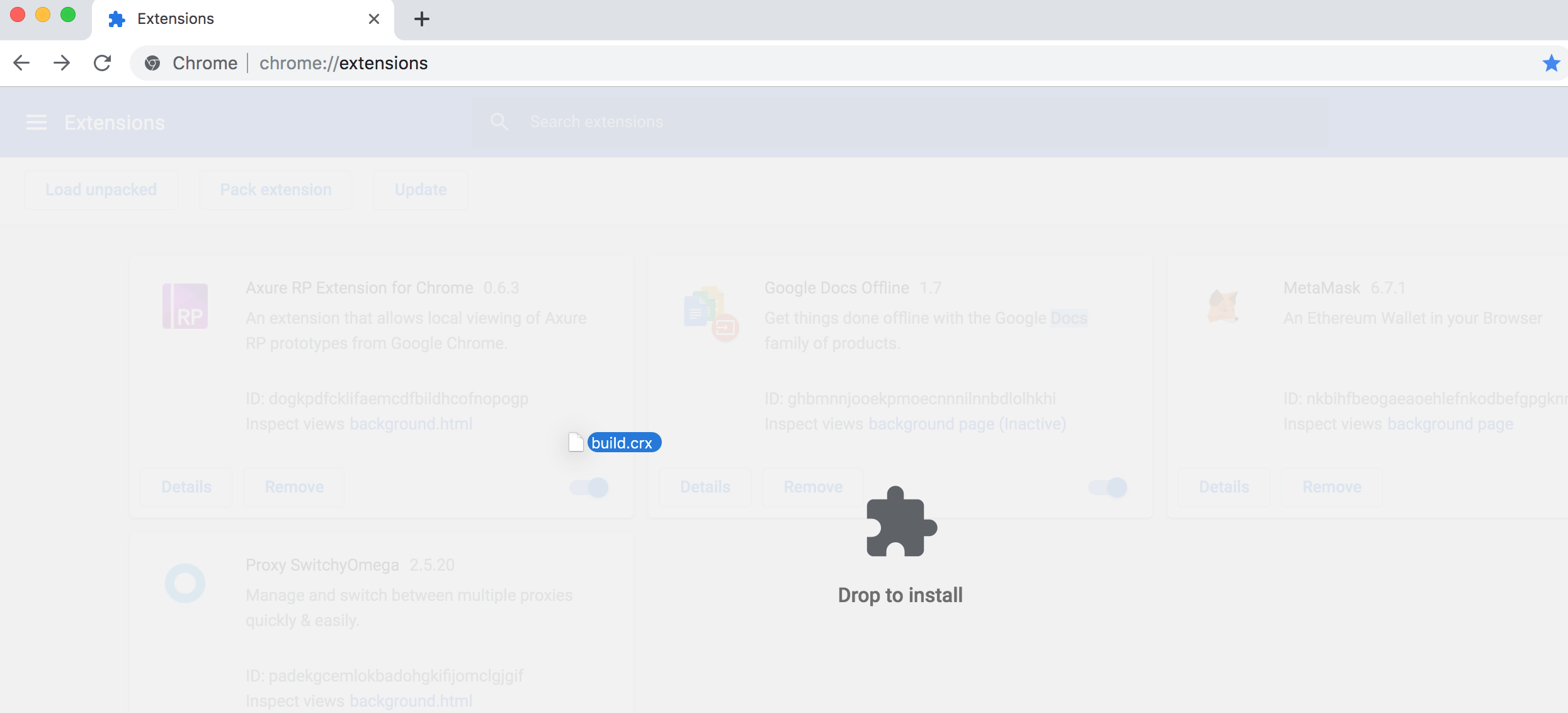
Task: Click the Google Docs Offline icon
Action: click(x=710, y=312)
